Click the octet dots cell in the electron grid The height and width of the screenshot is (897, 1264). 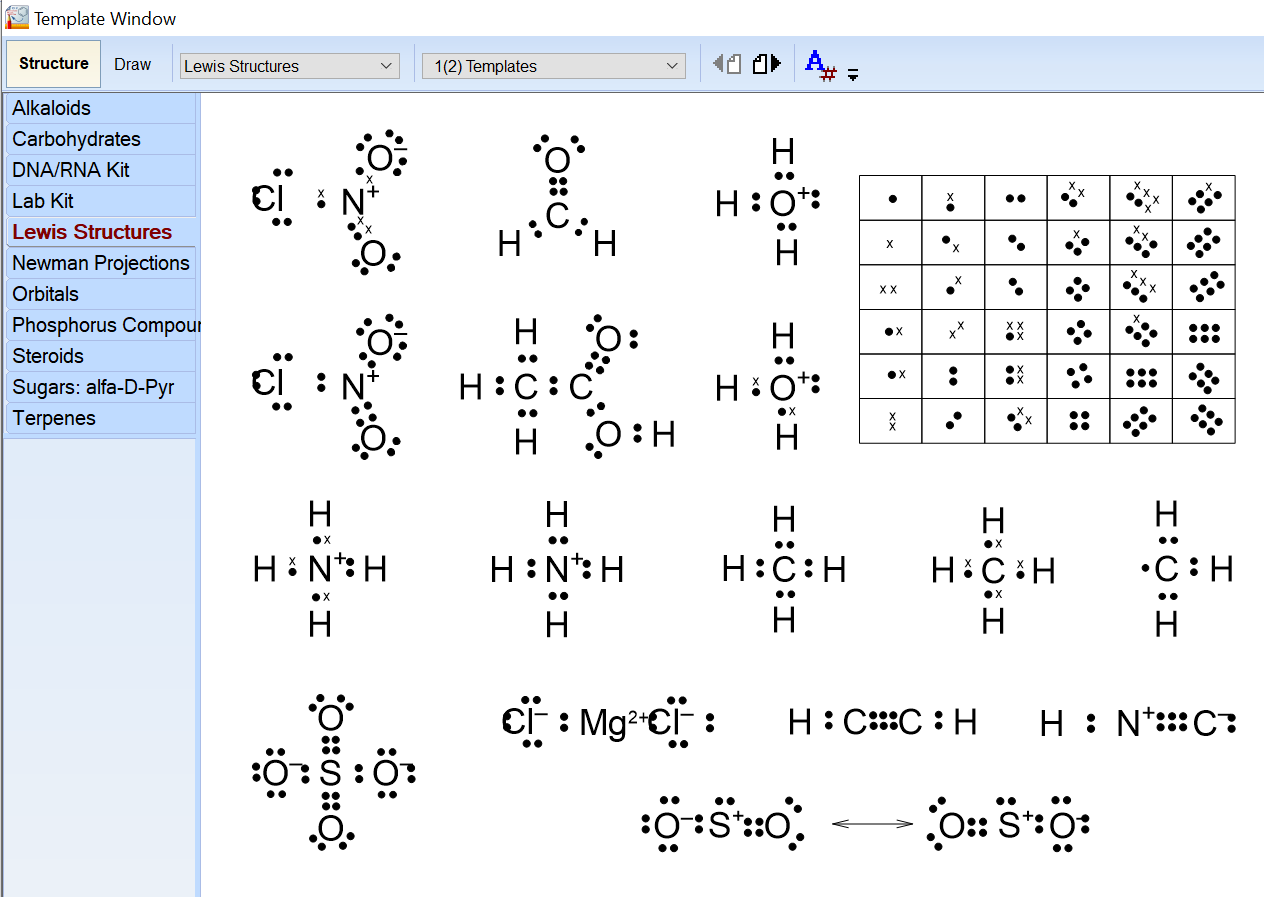coord(1203,332)
